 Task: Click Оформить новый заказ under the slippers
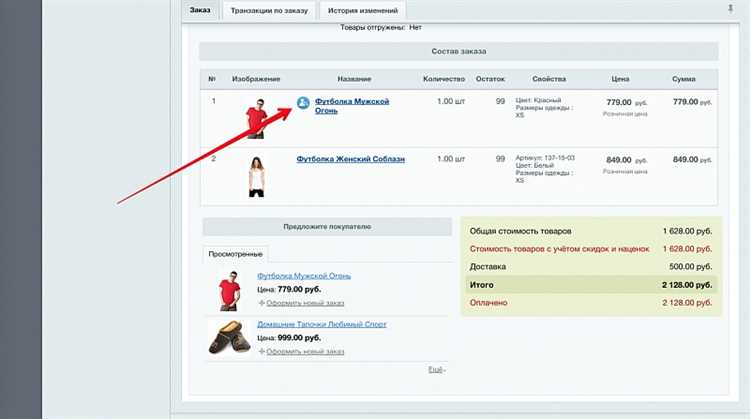305,351
